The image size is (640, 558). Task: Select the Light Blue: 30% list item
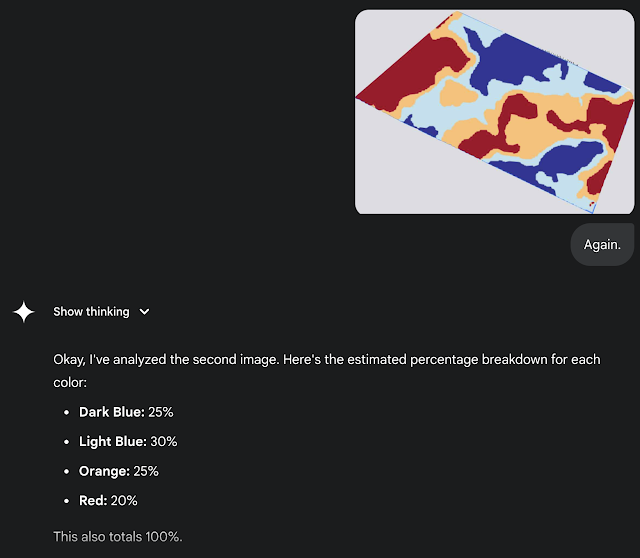(x=128, y=441)
